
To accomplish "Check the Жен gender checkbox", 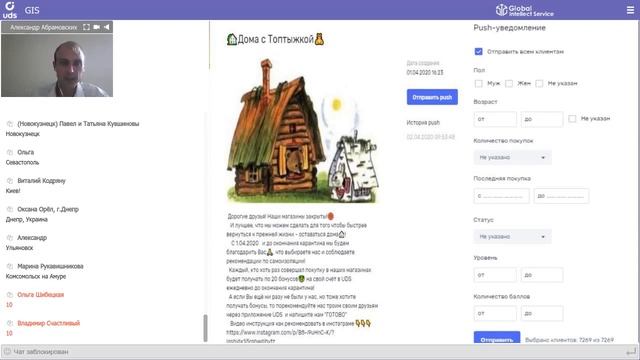I will (509, 83).
